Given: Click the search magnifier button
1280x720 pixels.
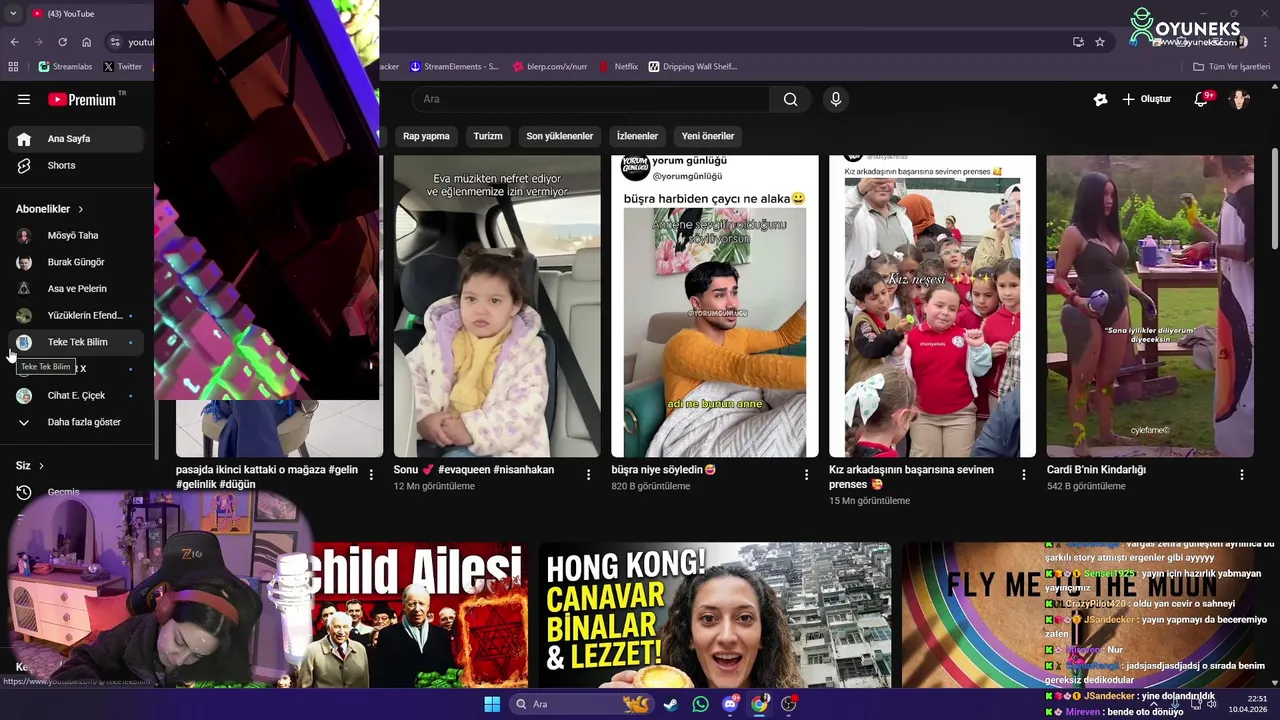Looking at the screenshot, I should pos(790,99).
